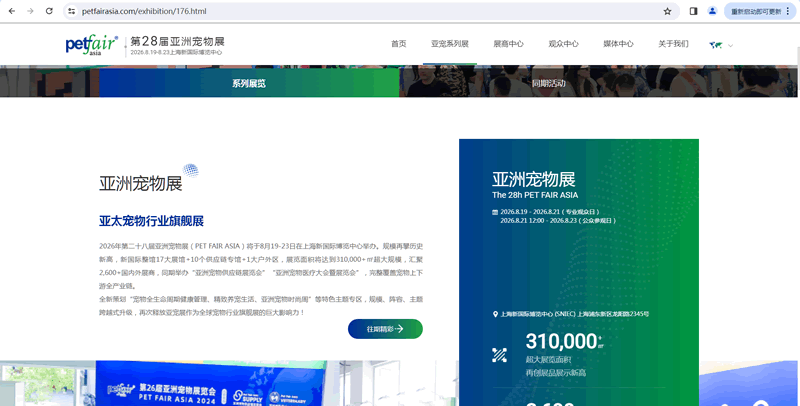This screenshot has width=800, height=406.
Task: Click the calendar icon beside exhibition dates
Action: point(494,212)
